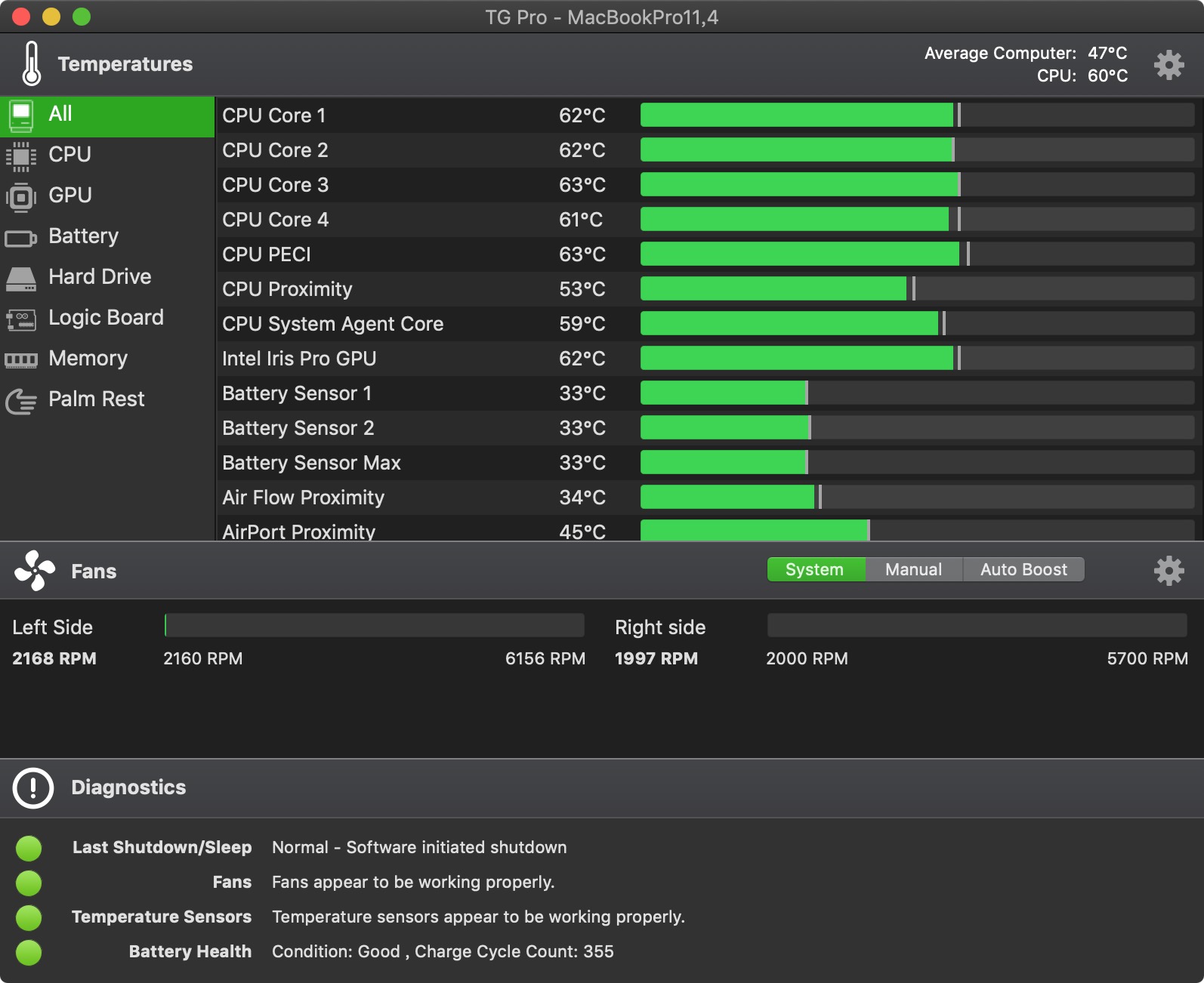Select the Palm Rest hand icon
This screenshot has height=983, width=1204.
(21, 401)
